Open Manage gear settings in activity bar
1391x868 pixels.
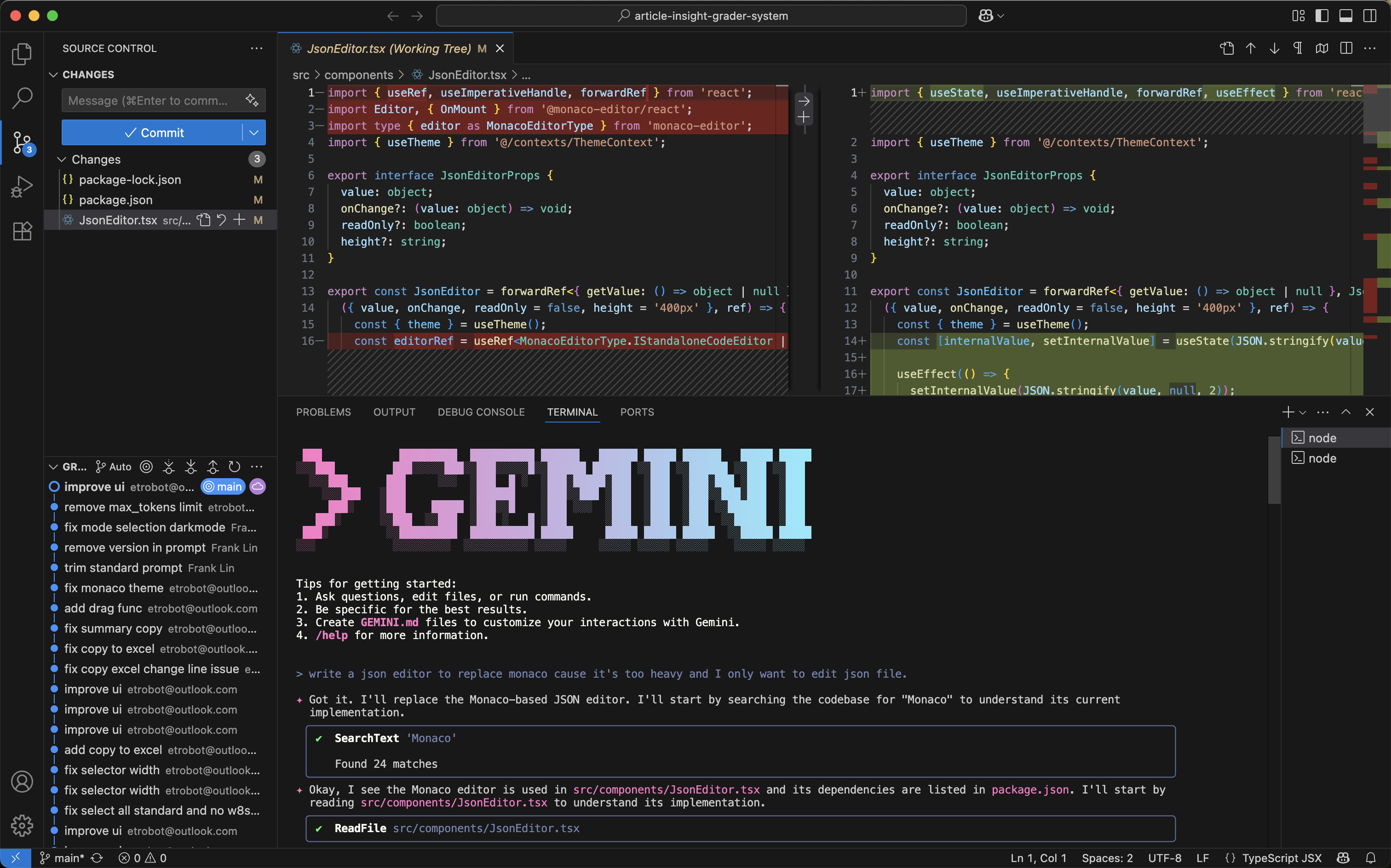click(22, 826)
